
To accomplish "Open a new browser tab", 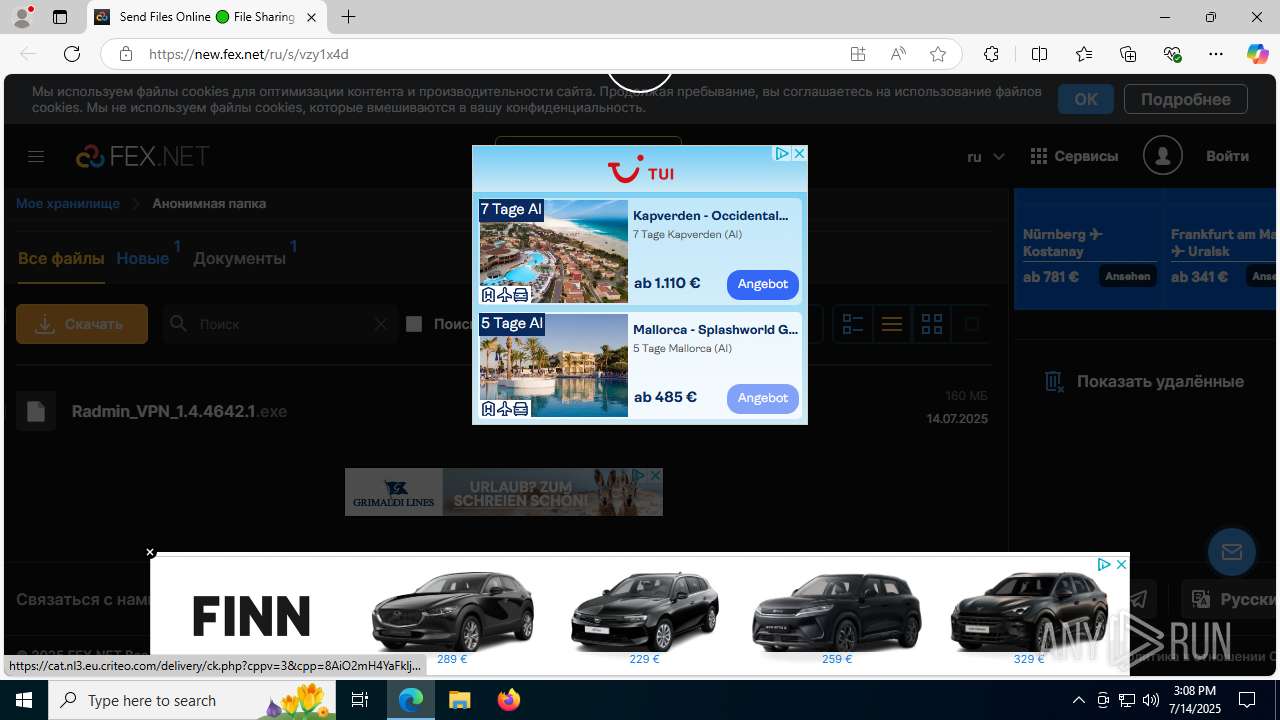I will point(348,17).
